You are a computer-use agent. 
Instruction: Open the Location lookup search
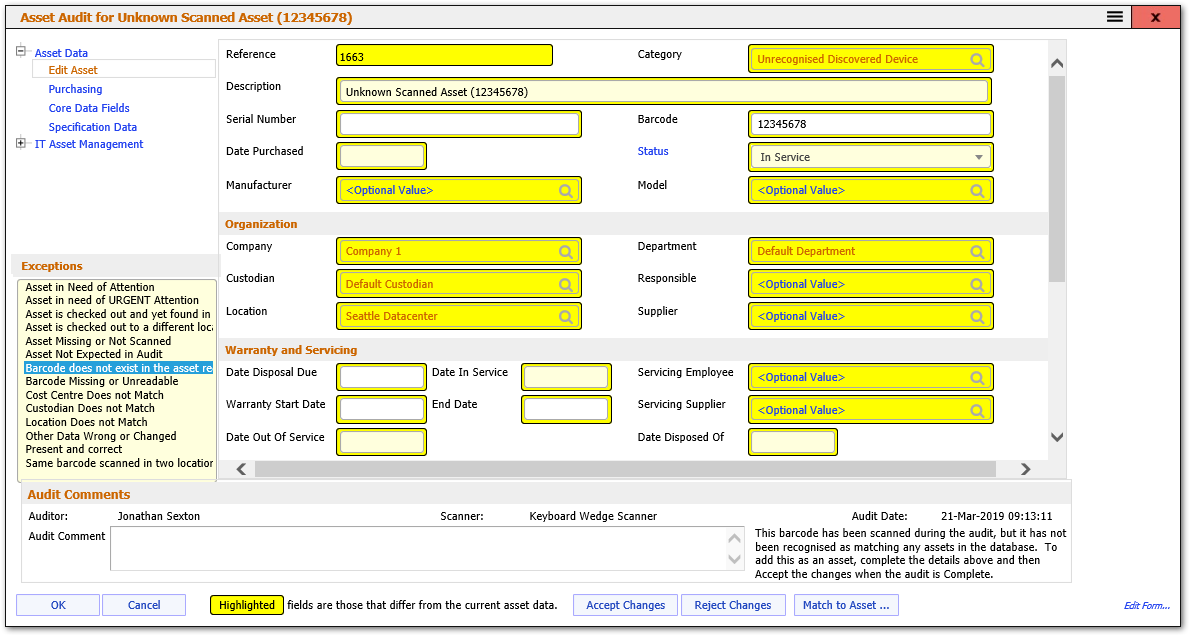coord(566,316)
